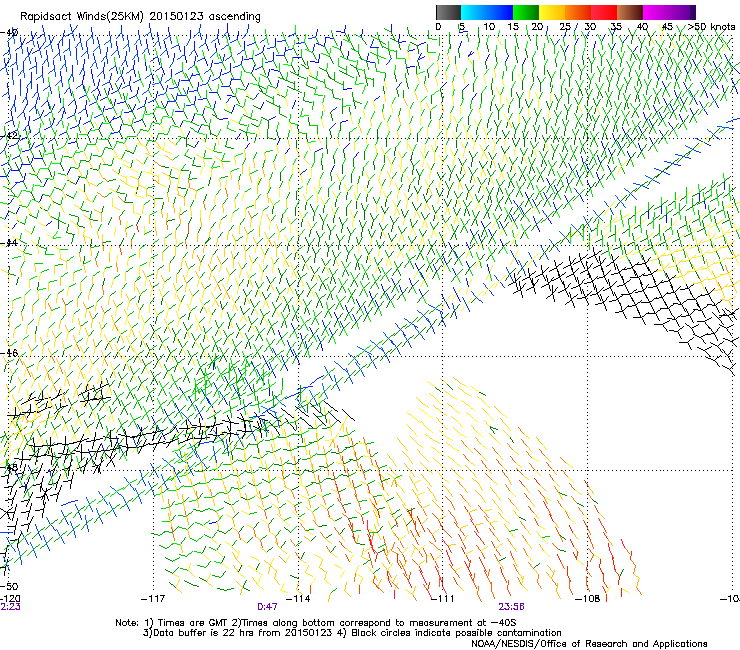This screenshot has width=740, height=650.
Task: Click the '-120' longitude axis label
Action: click(x=10, y=598)
